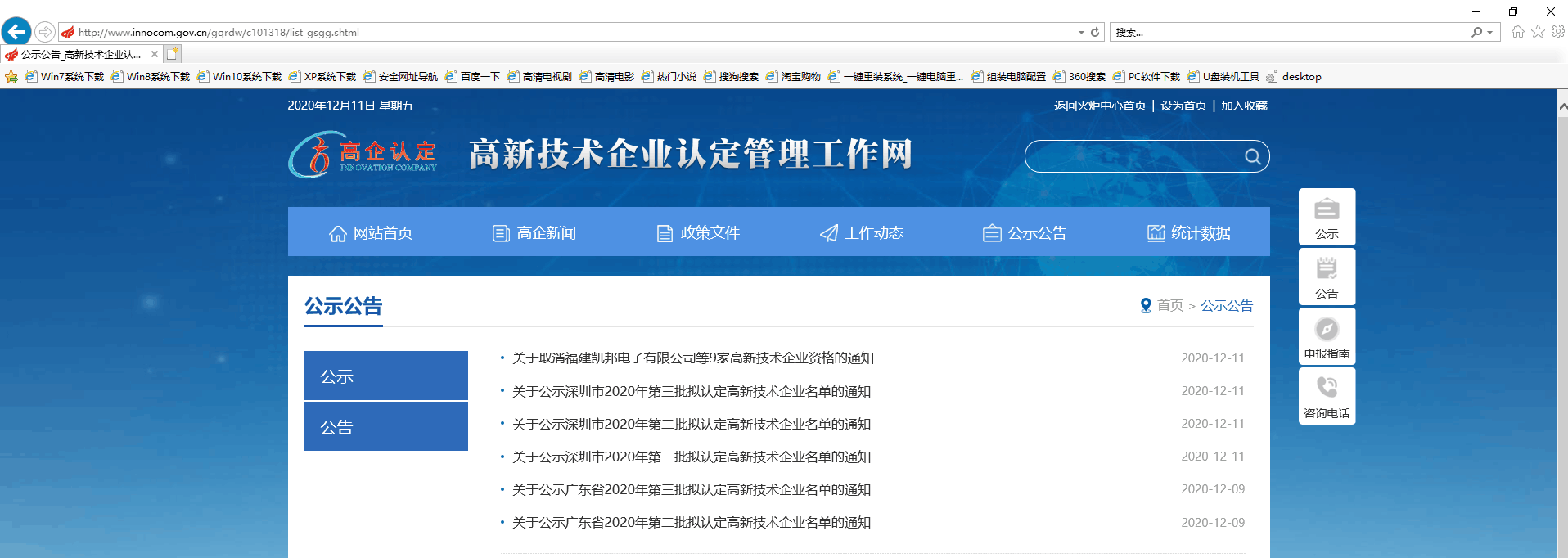Click the favorites bar star folder icon
Image resolution: width=1568 pixels, height=558 pixels.
pos(11,77)
